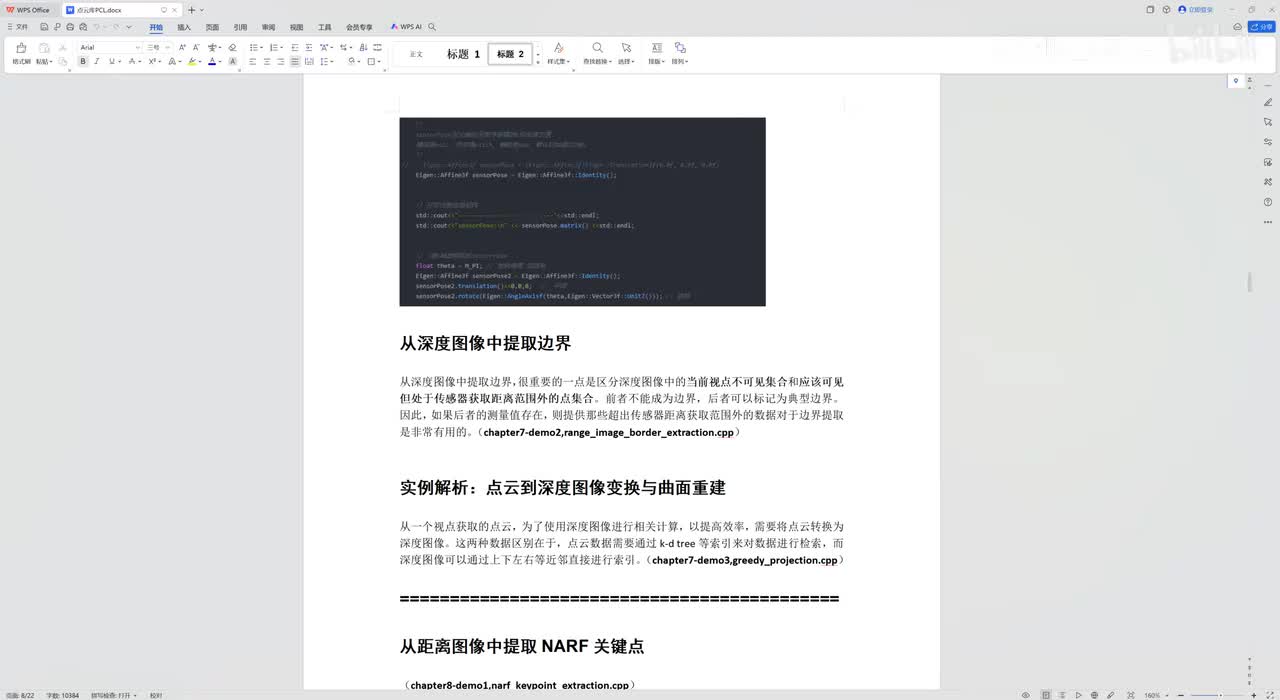Click the blue 分享 share button
This screenshot has height=700, width=1280.
click(x=1262, y=27)
